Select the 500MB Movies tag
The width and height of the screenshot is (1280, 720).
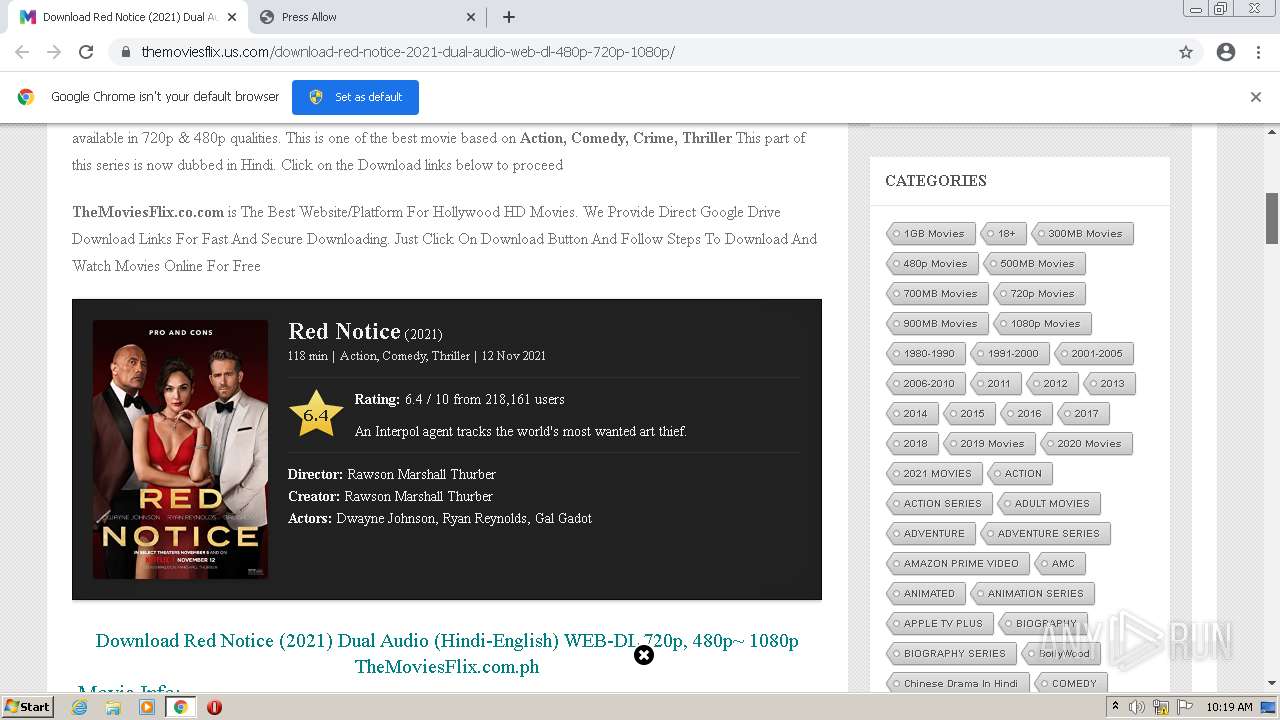tap(1035, 264)
